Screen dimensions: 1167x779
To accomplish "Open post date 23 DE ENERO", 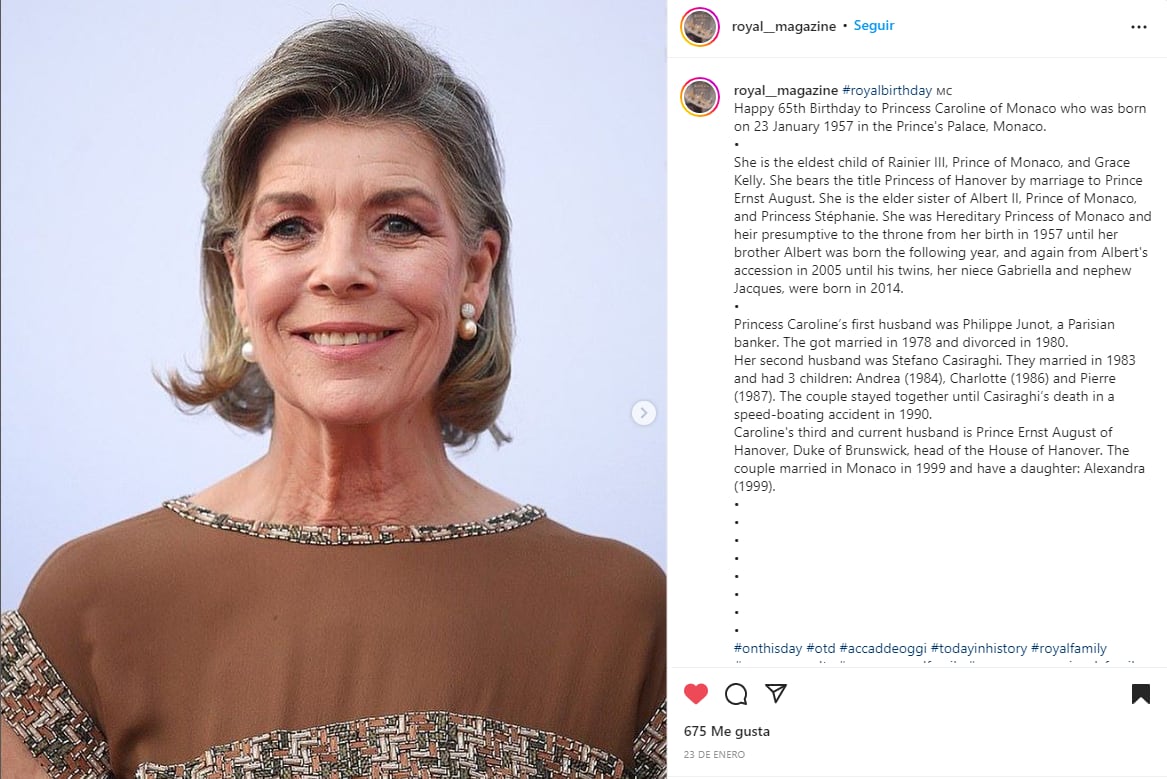I will [714, 754].
